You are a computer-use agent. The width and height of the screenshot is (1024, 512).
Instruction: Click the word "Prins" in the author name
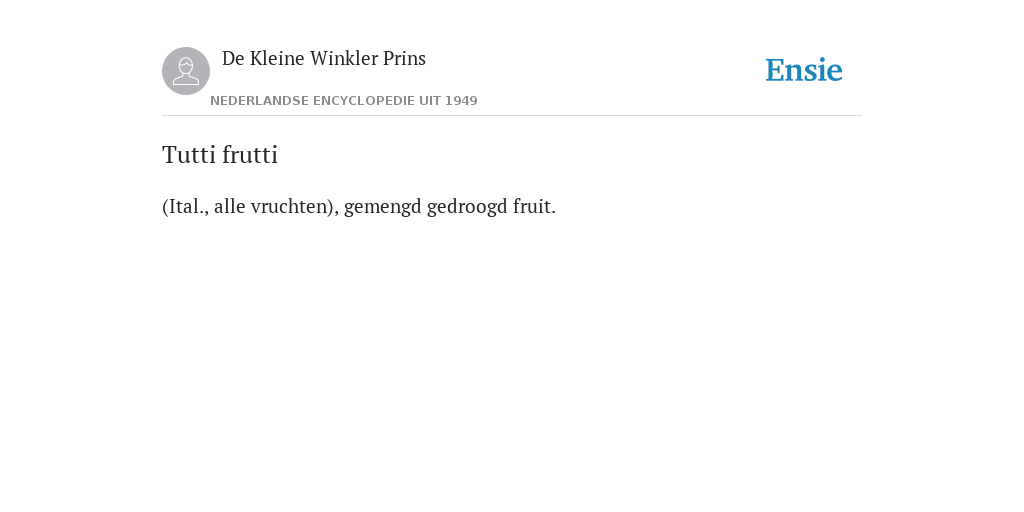pos(404,58)
